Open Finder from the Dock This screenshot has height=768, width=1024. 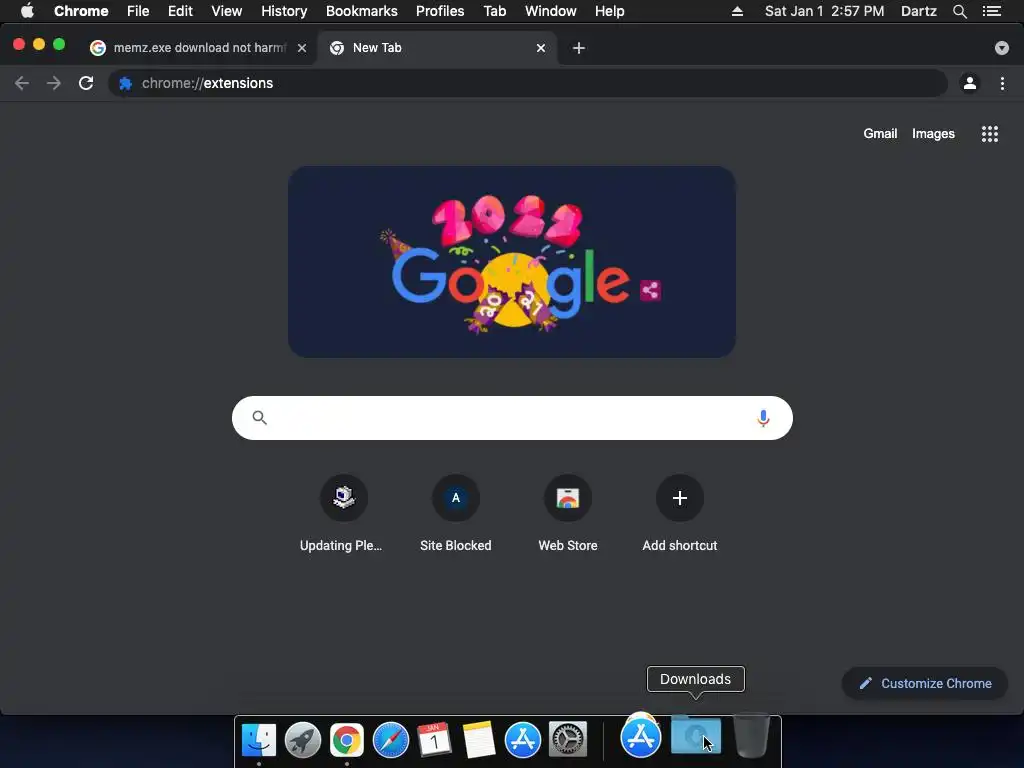pyautogui.click(x=259, y=739)
